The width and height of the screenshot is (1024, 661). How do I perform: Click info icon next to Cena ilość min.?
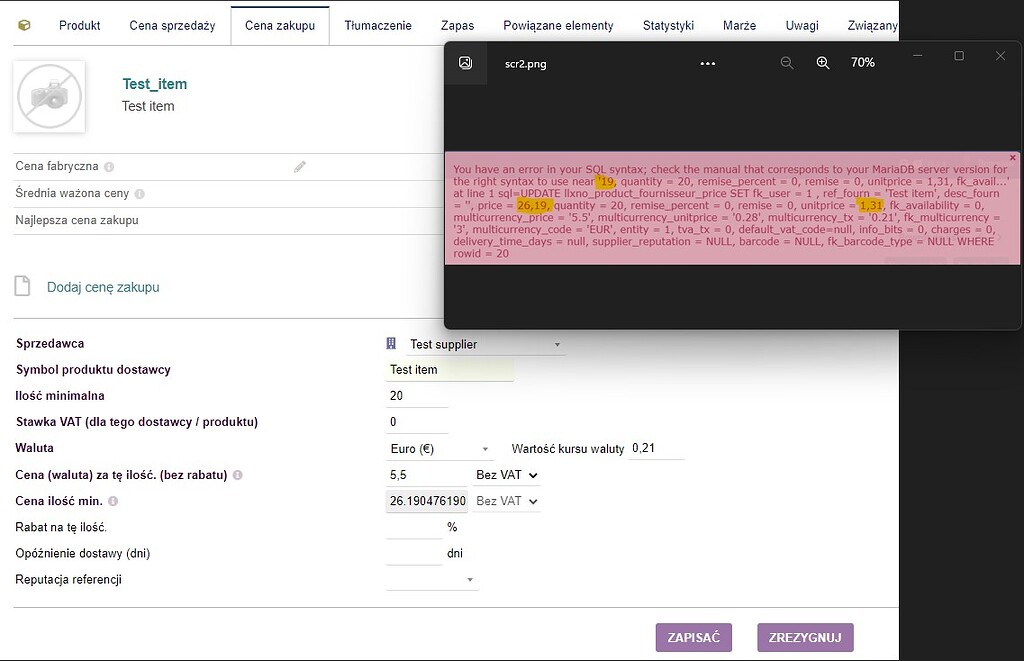[x=113, y=501]
